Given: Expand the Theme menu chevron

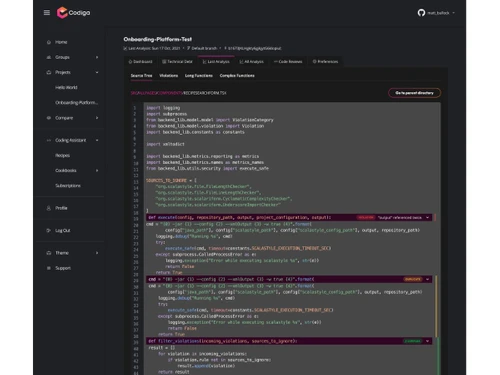Looking at the screenshot, I should click(97, 253).
